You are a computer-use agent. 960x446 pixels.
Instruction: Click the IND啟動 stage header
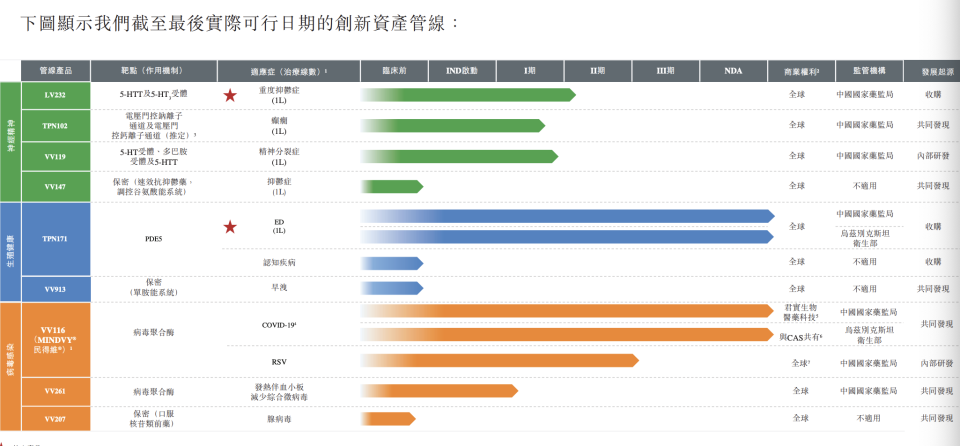pos(462,71)
